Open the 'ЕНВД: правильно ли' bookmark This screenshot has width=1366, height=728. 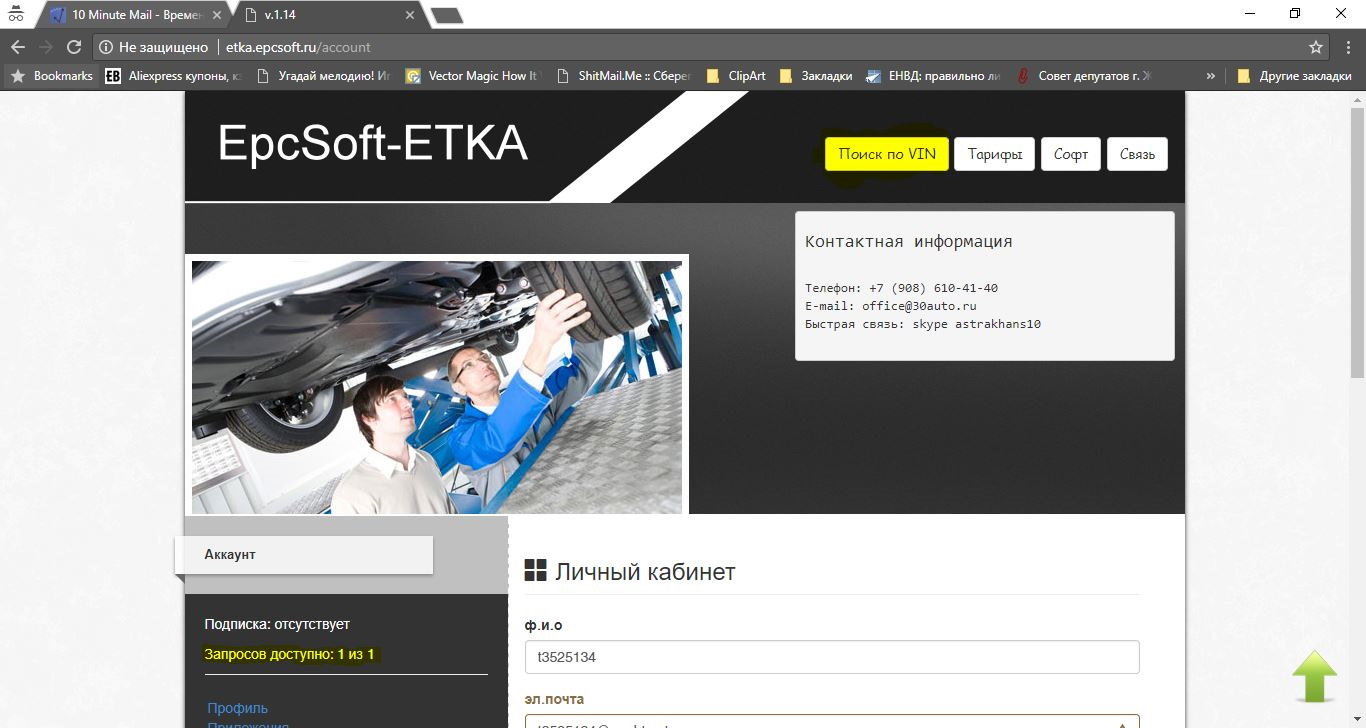933,76
